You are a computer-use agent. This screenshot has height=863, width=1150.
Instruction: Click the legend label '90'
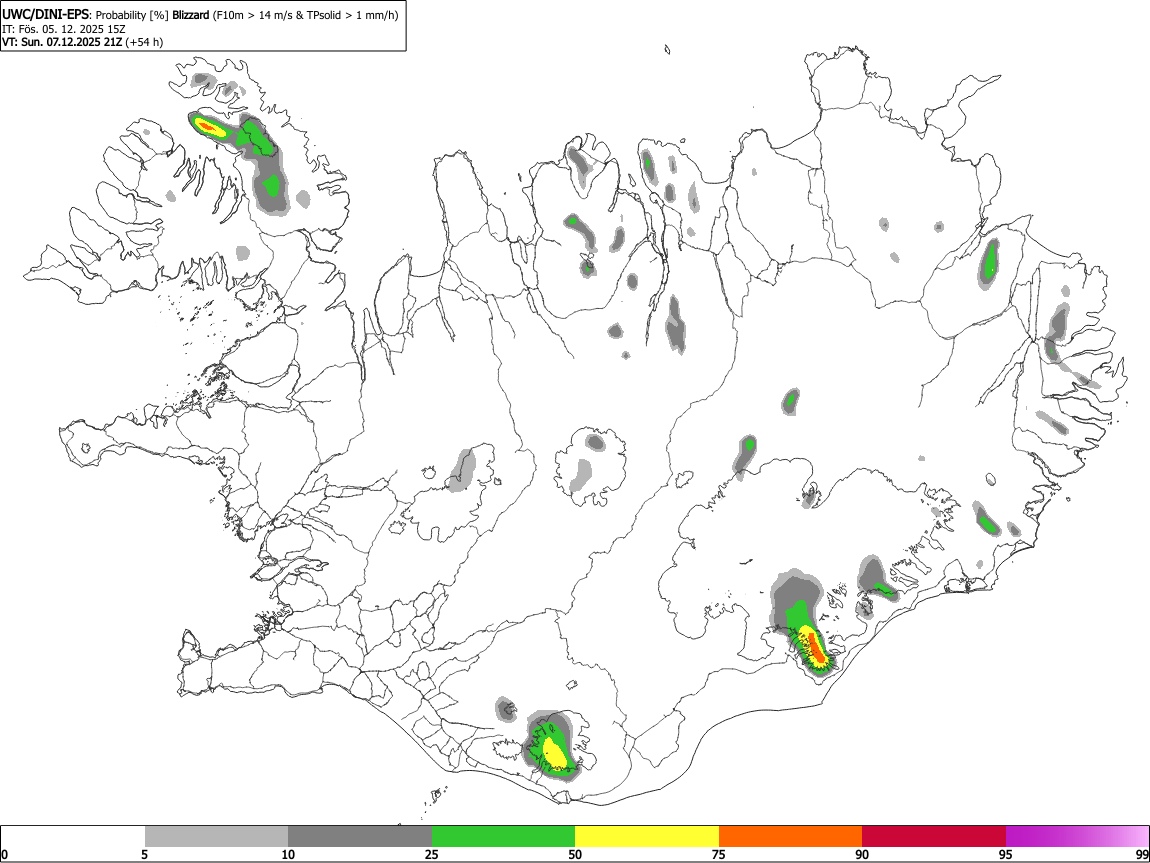(862, 854)
